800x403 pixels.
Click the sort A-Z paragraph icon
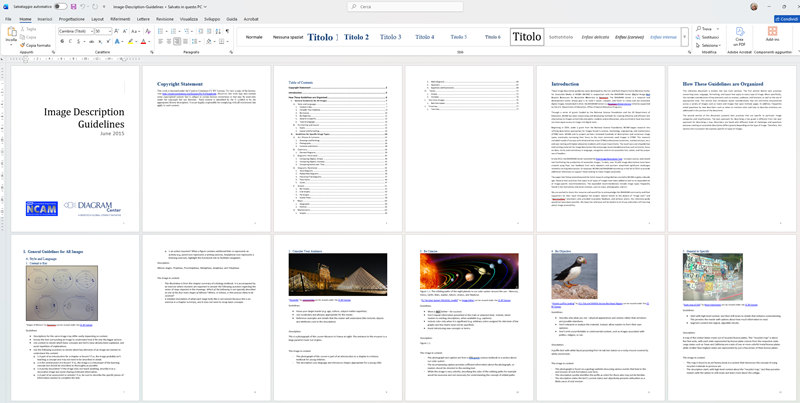(218, 31)
